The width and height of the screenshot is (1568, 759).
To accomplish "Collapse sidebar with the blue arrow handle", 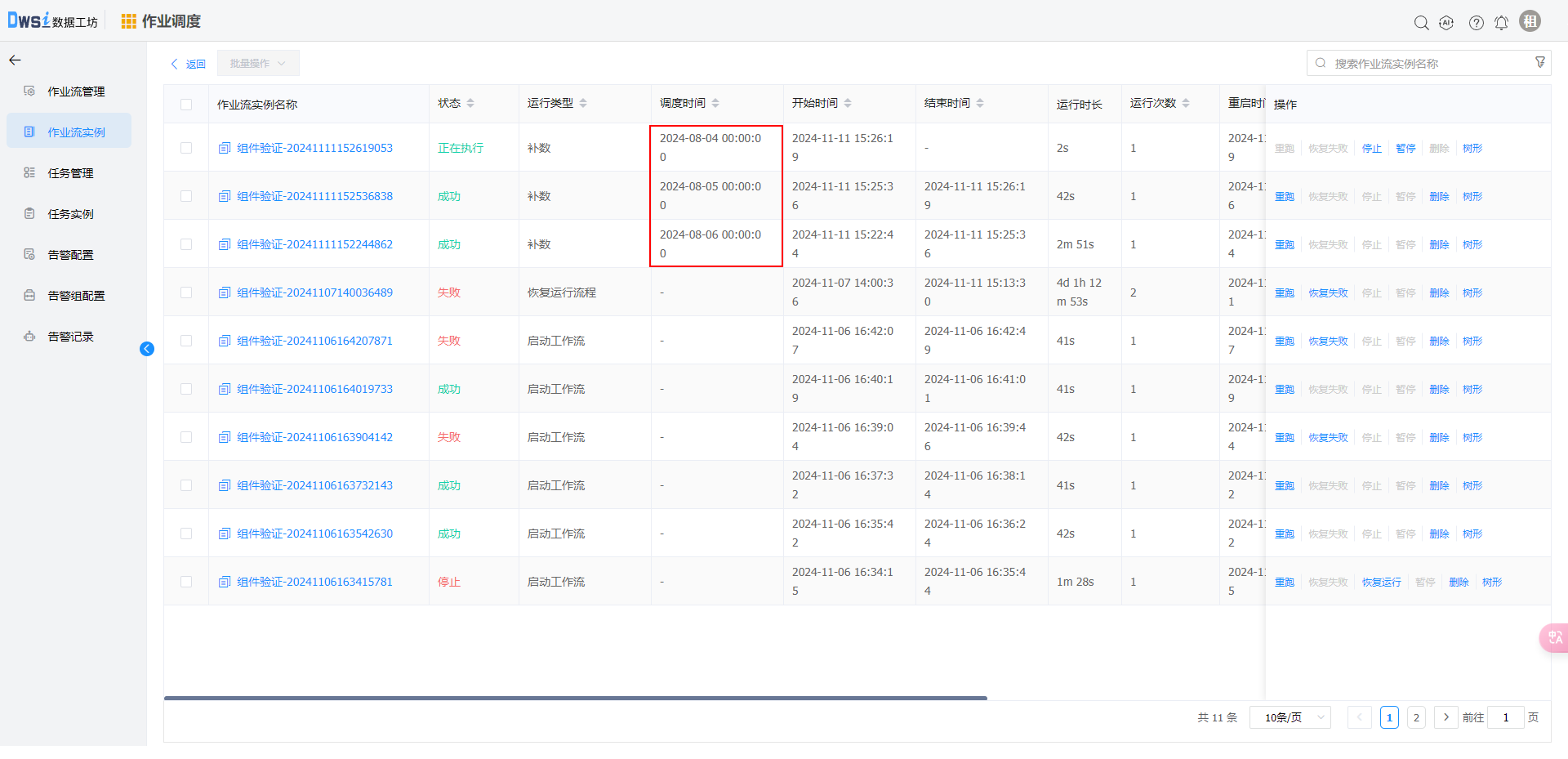I will pyautogui.click(x=147, y=349).
